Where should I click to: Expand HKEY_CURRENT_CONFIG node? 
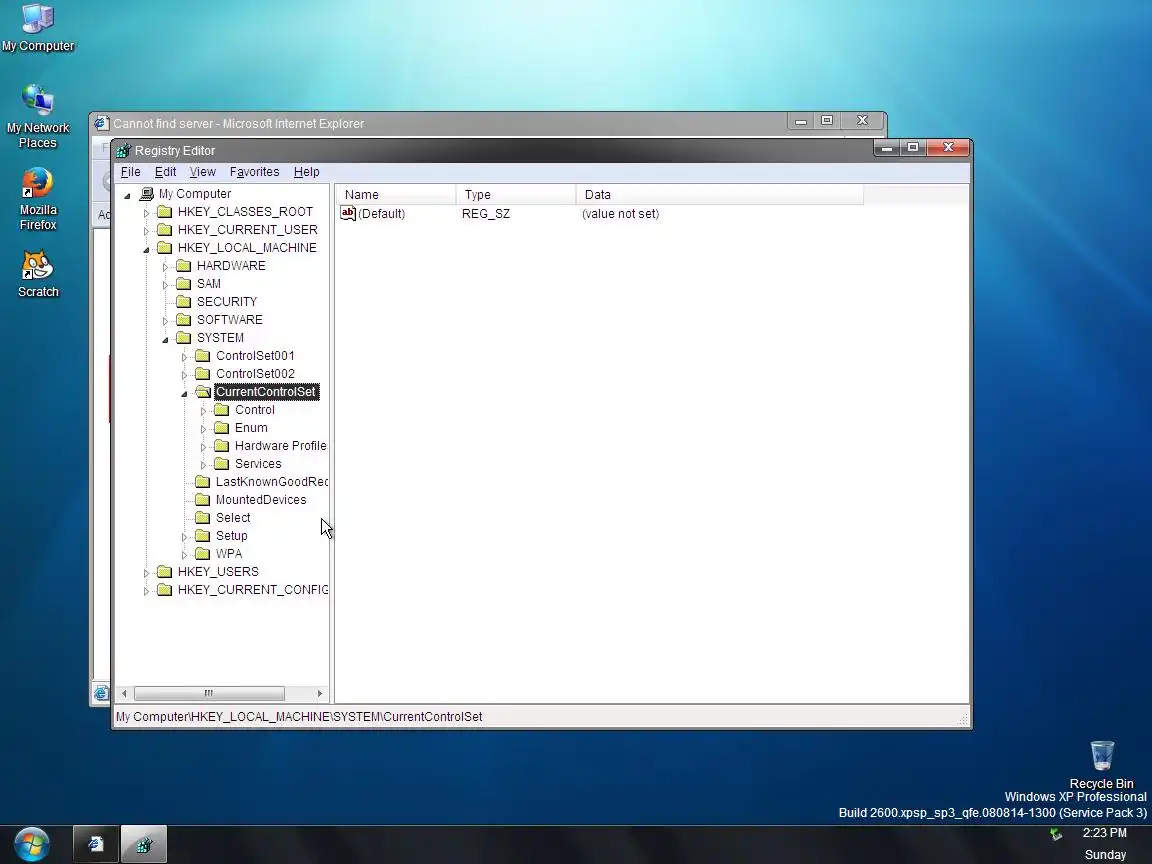click(x=146, y=591)
